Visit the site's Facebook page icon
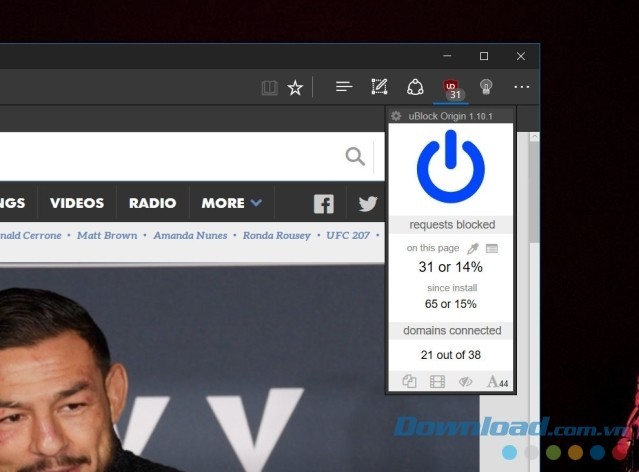 click(324, 204)
